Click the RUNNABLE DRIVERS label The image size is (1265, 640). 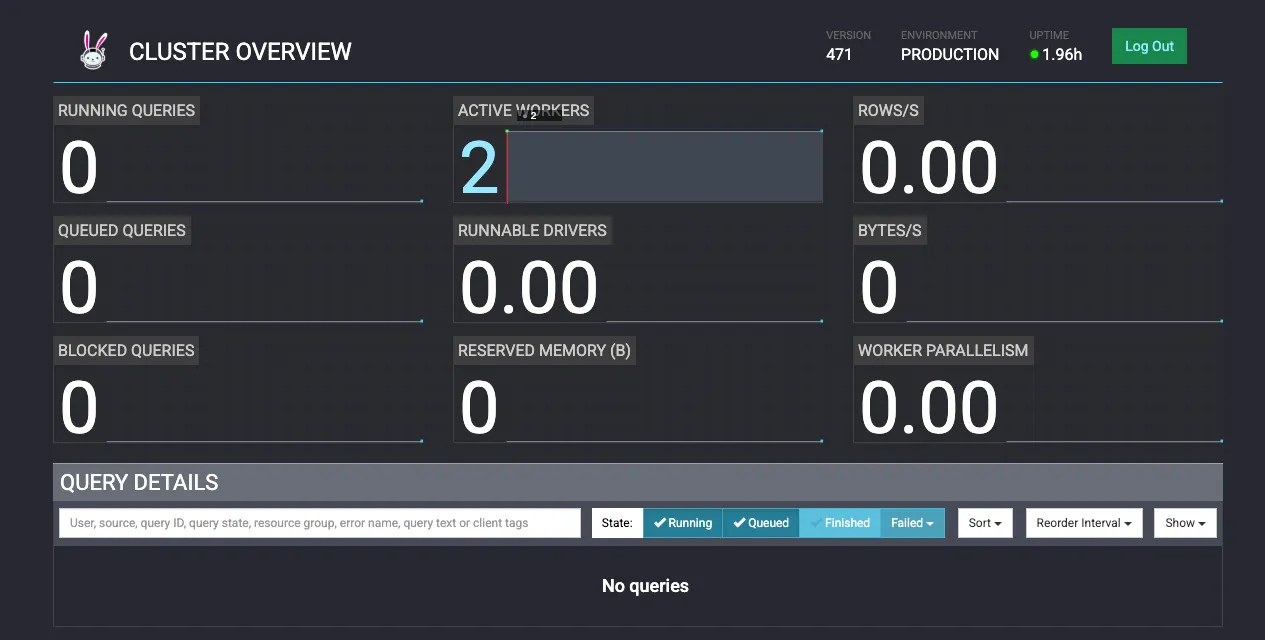(x=532, y=231)
